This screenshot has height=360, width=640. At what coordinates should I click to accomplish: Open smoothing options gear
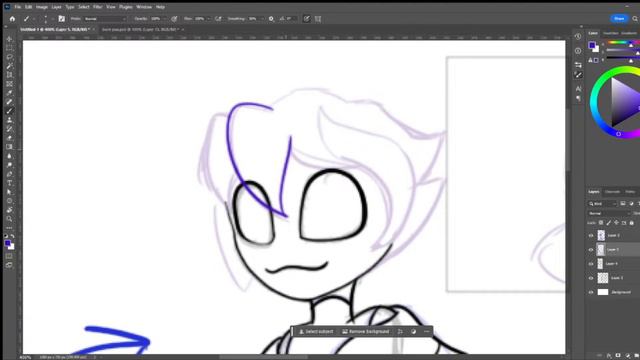(271, 19)
